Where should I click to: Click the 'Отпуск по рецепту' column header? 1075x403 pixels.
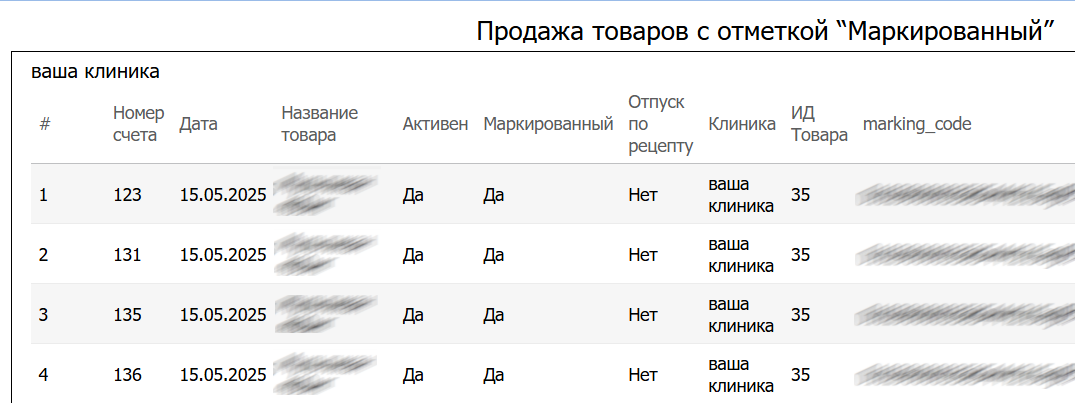tap(659, 124)
